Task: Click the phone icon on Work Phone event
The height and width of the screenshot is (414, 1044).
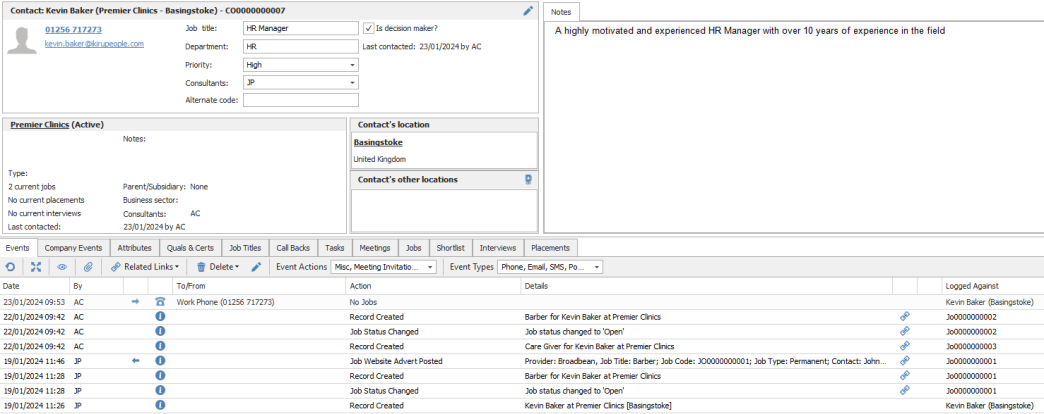Action: click(160, 301)
